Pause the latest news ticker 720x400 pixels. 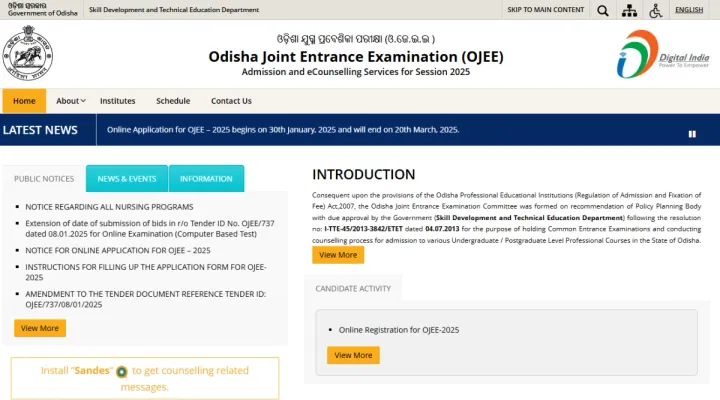pos(691,134)
